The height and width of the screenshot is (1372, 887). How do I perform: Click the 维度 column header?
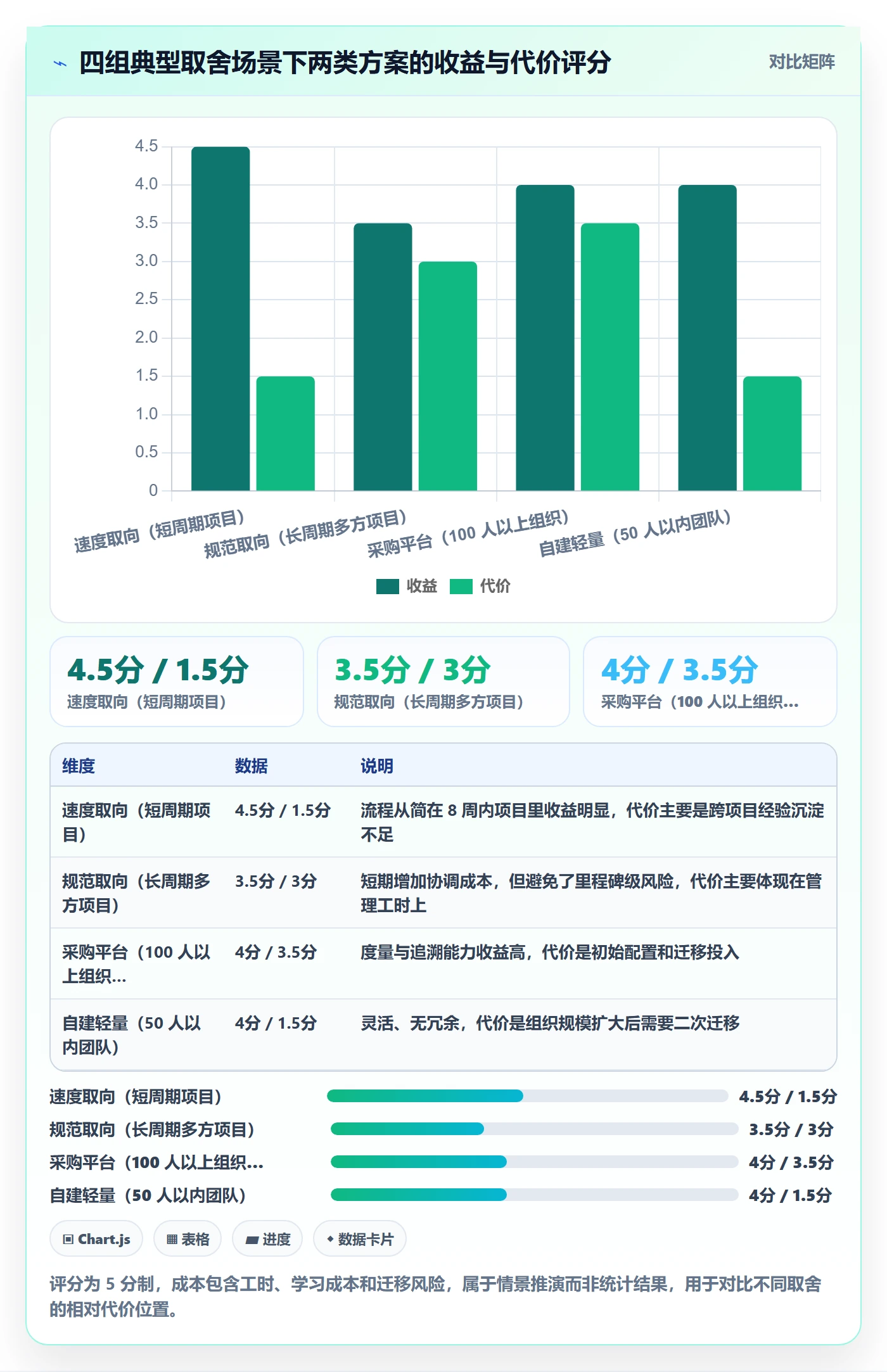[x=79, y=766]
